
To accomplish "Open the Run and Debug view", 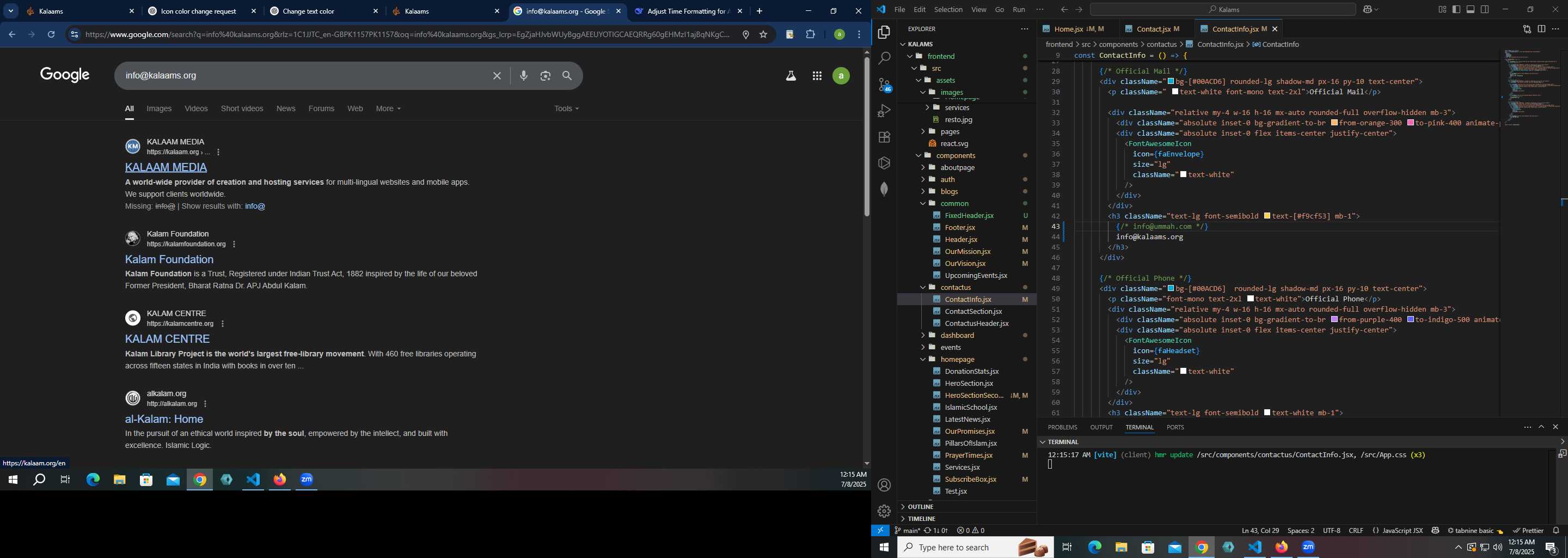I will (884, 111).
